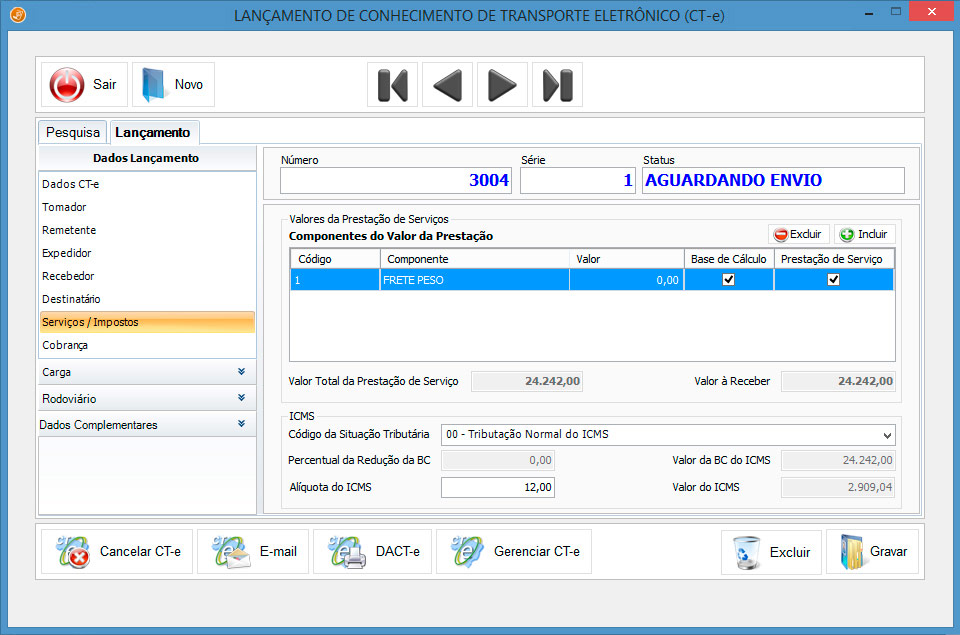The image size is (960, 635).
Task: Click the Alíquota do ICMS field
Action: [498, 487]
